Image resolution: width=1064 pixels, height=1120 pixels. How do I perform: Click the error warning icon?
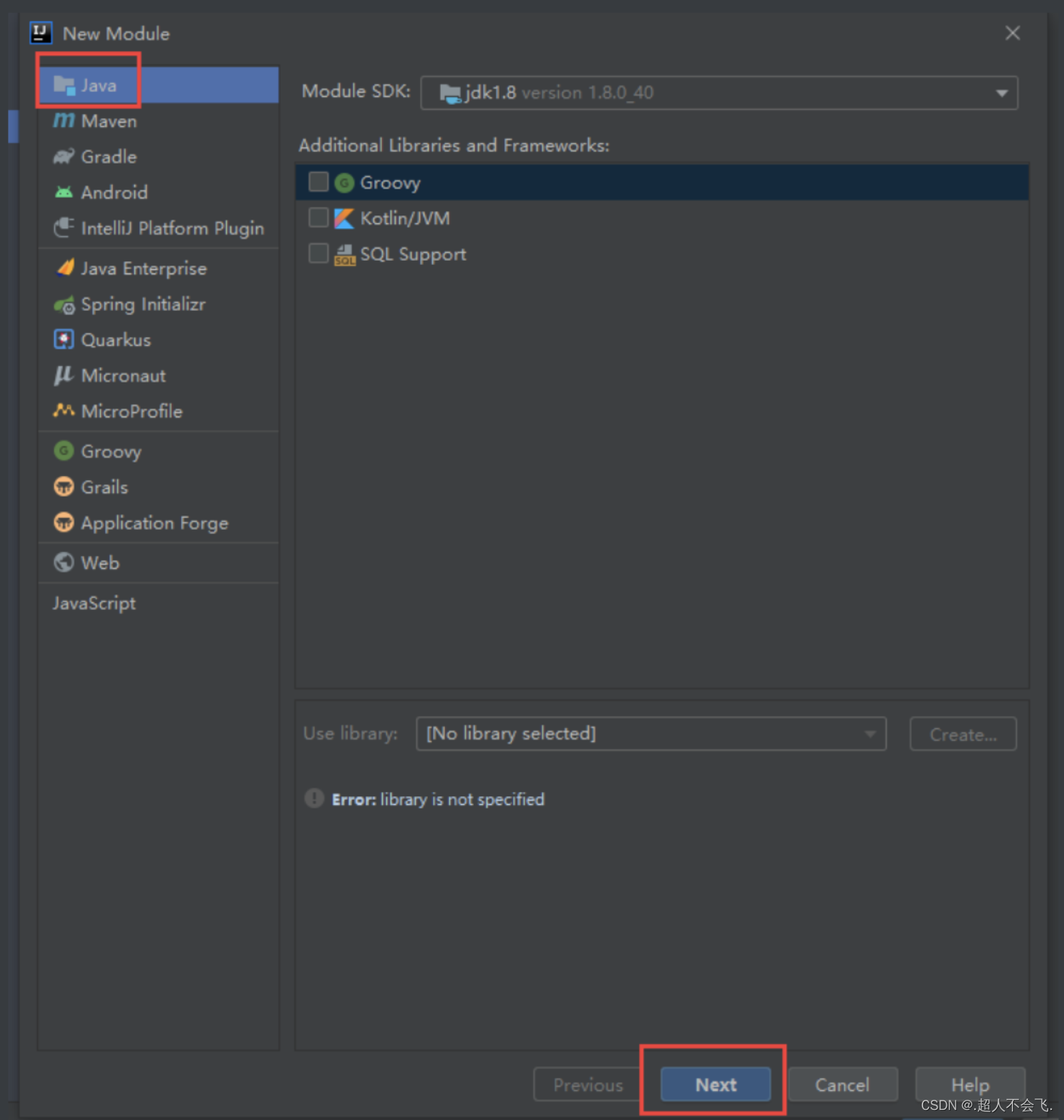coord(314,798)
